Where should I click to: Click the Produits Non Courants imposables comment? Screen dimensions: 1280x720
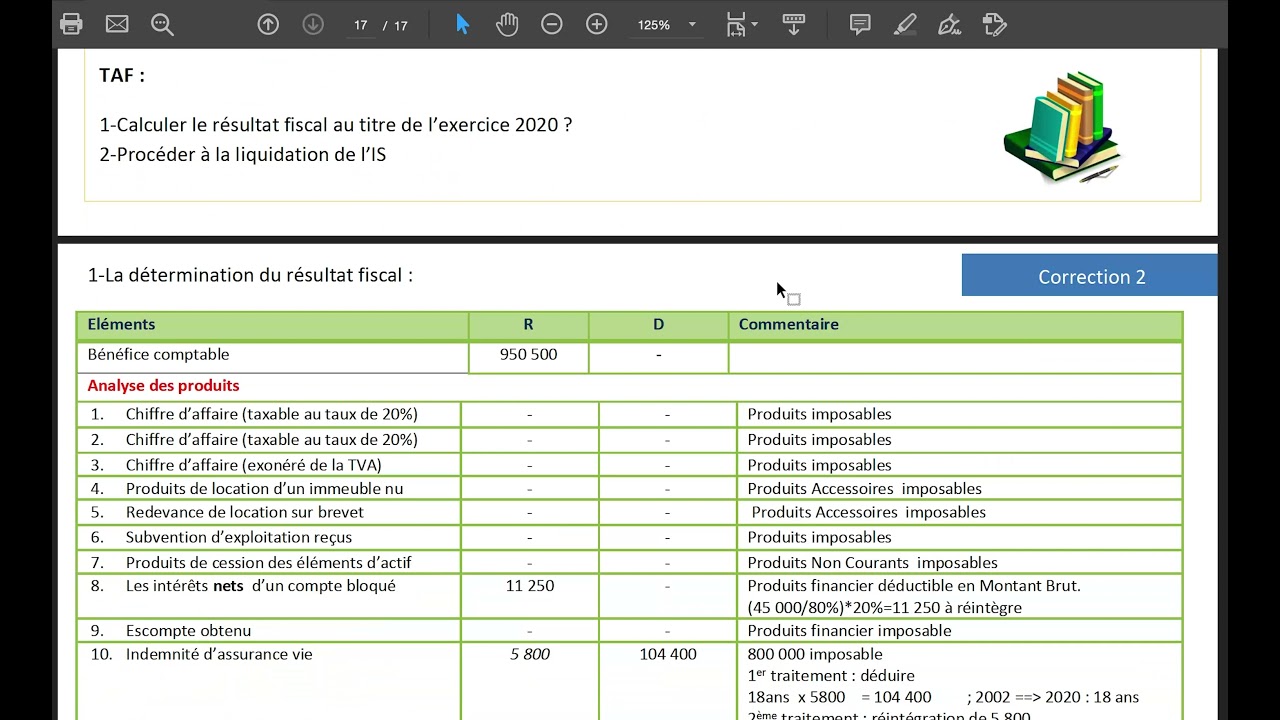tap(872, 563)
